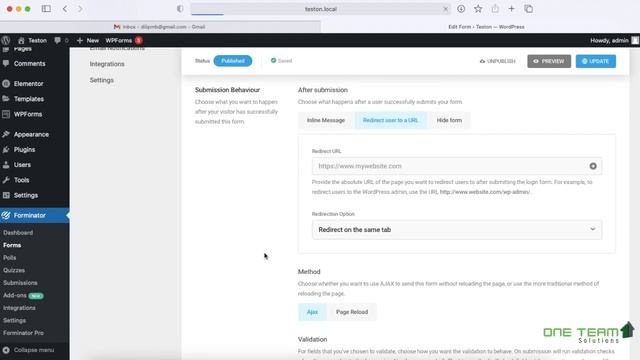
Task: Click the Update button
Action: pos(596,61)
